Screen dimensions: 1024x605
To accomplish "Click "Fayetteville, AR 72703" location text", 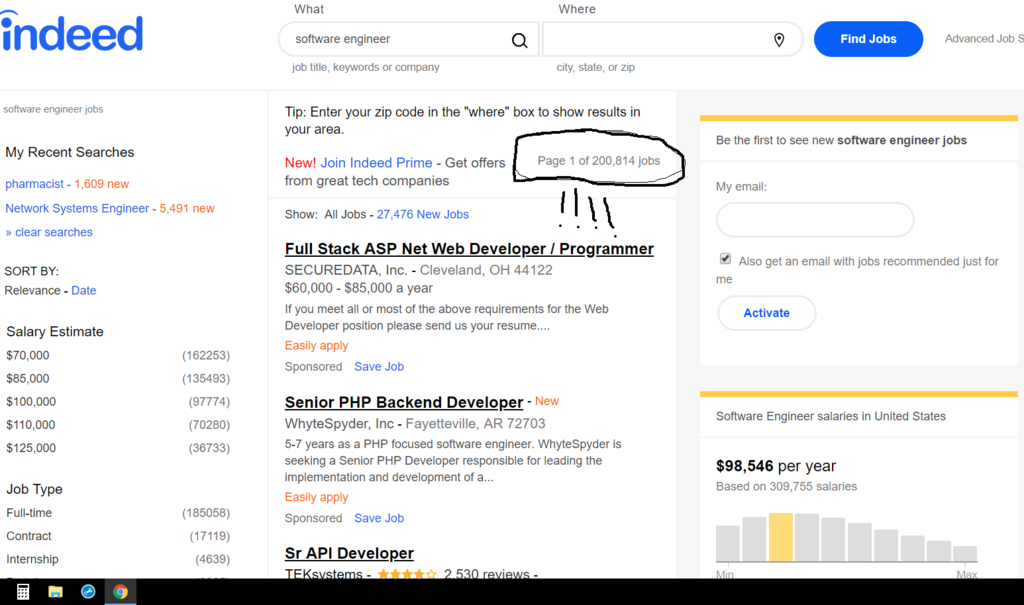I will [475, 424].
